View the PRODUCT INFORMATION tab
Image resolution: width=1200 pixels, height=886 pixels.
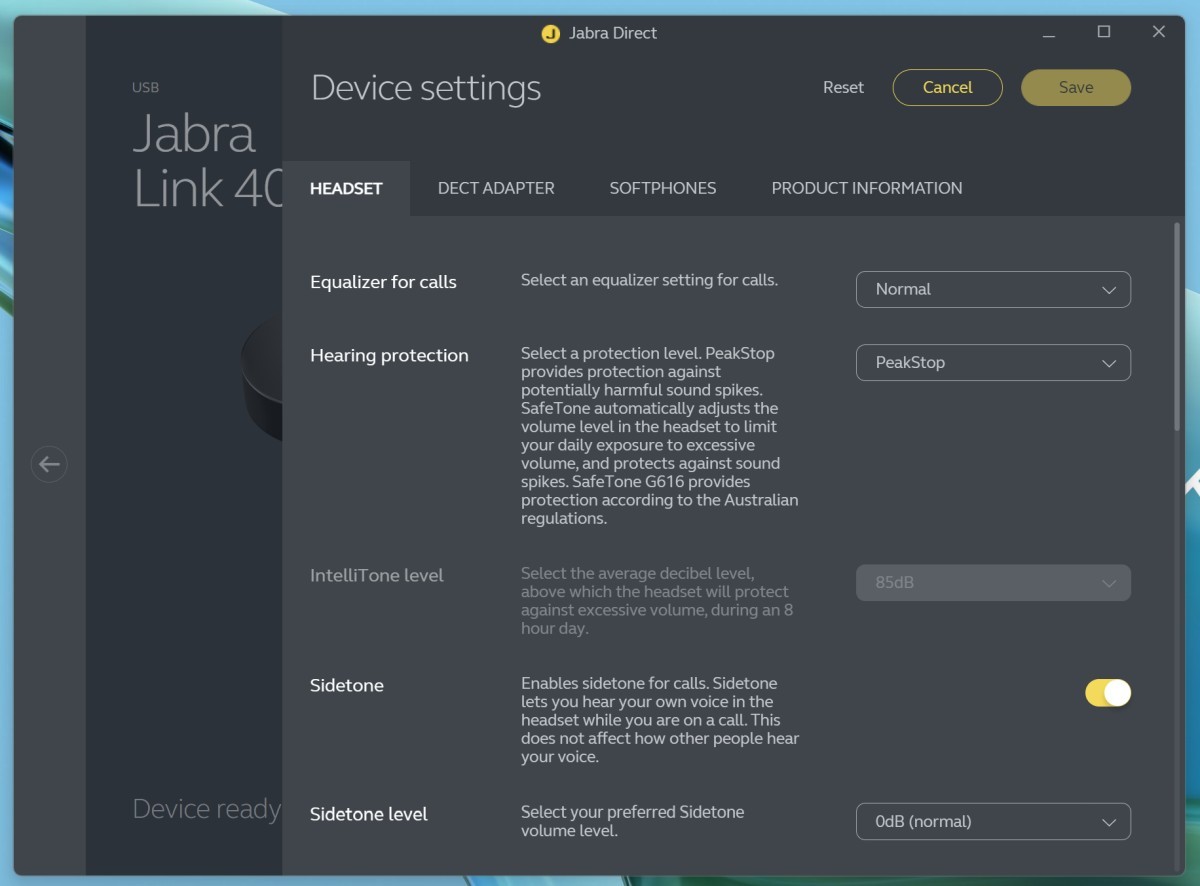(866, 188)
